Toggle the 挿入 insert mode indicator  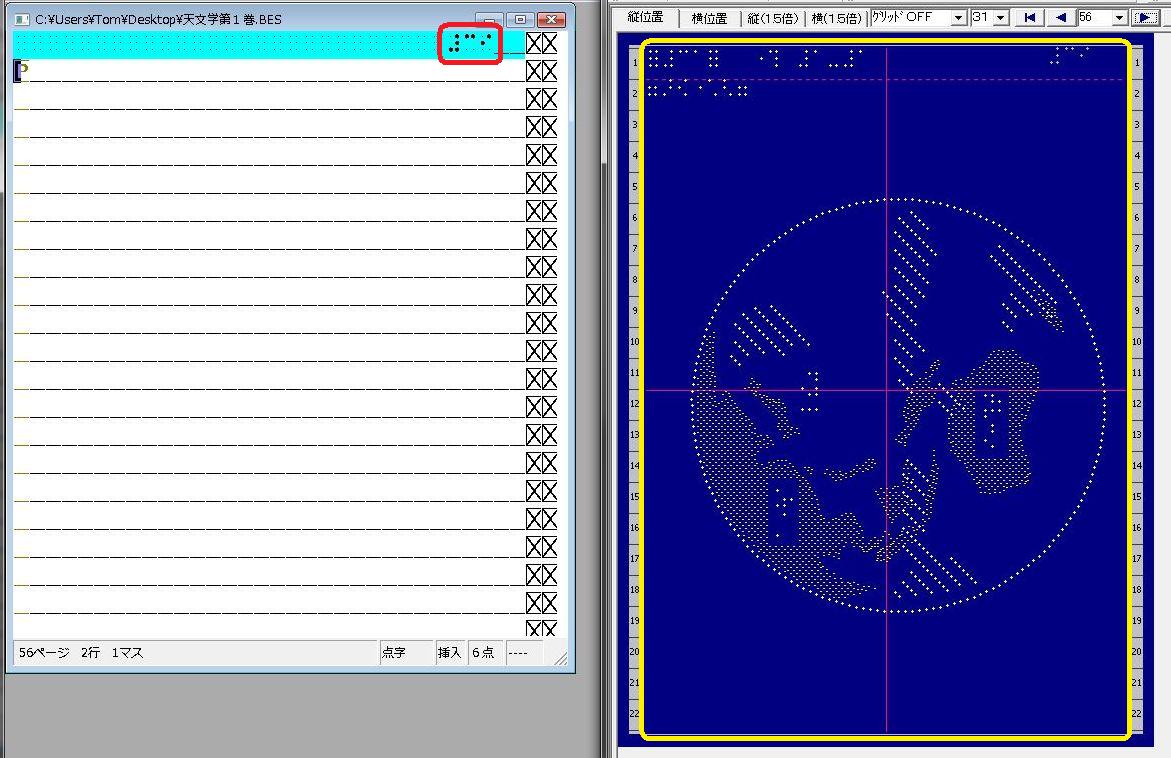(449, 653)
